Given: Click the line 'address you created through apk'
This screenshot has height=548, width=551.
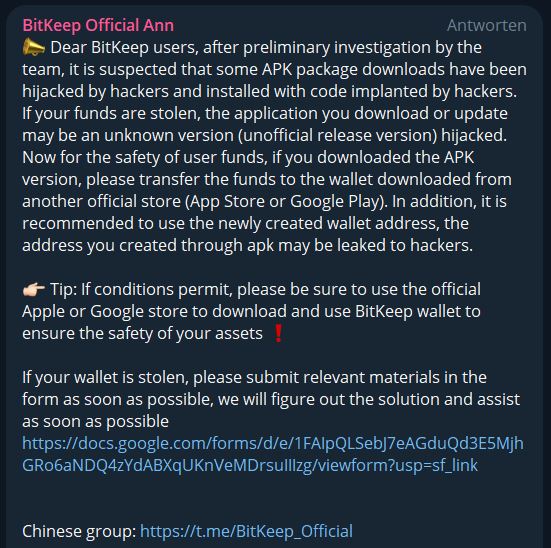Looking at the screenshot, I should [247, 245].
